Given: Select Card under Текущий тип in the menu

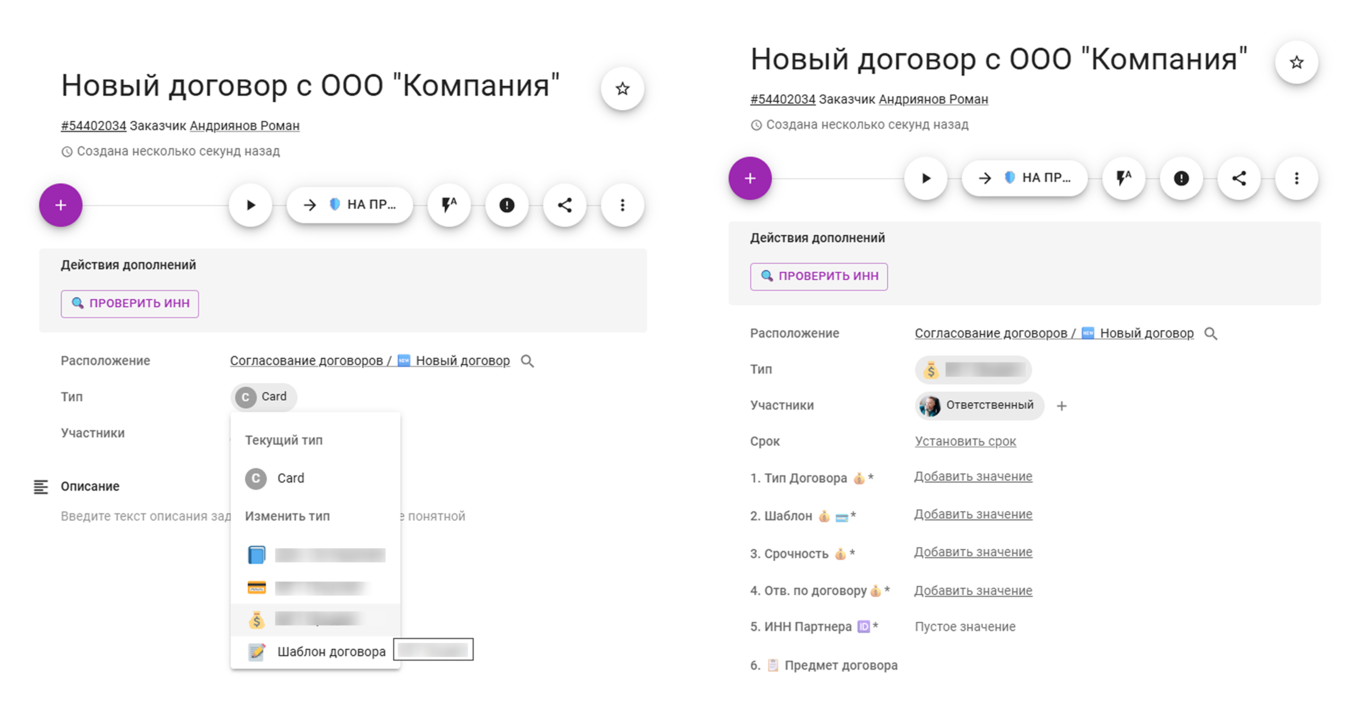Looking at the screenshot, I should point(290,478).
